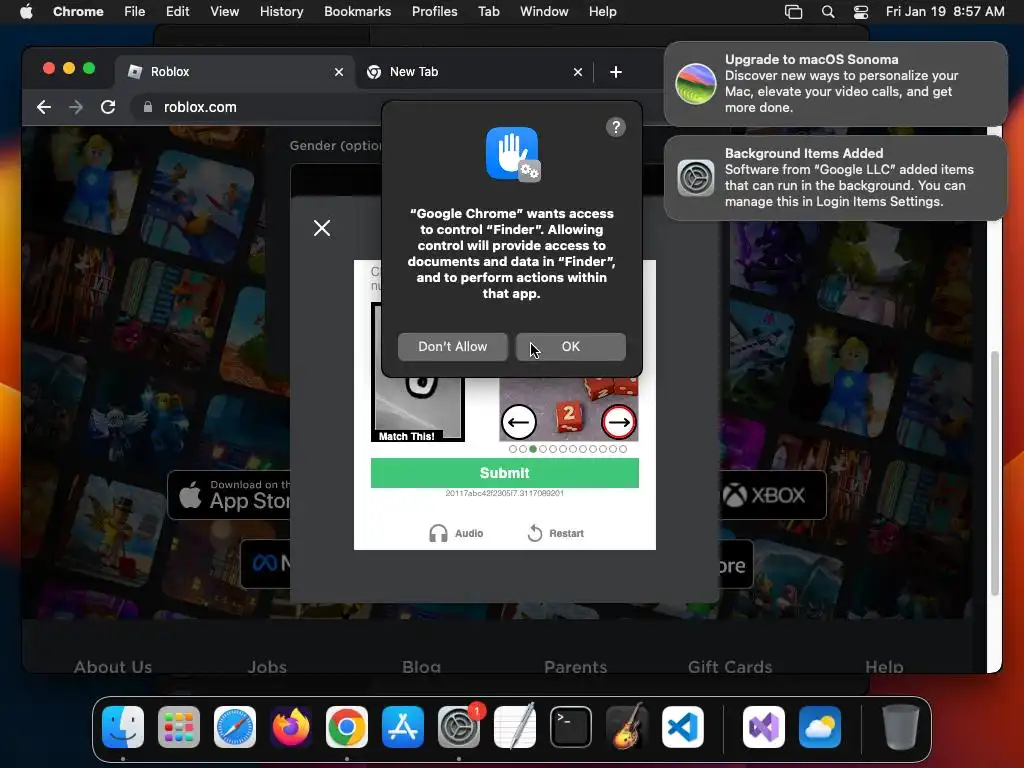Open the Window menu

(x=544, y=12)
